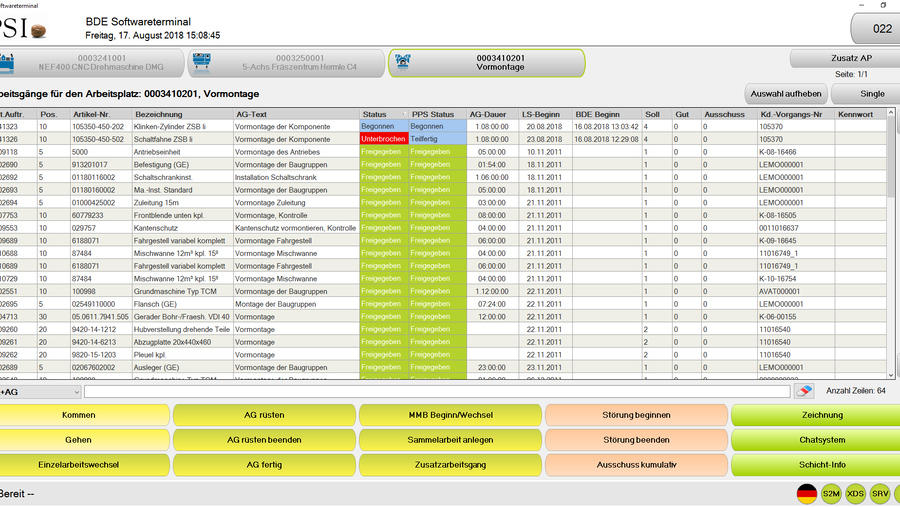
Task: Select the Befestigung (GE) row
Action: (x=443, y=164)
